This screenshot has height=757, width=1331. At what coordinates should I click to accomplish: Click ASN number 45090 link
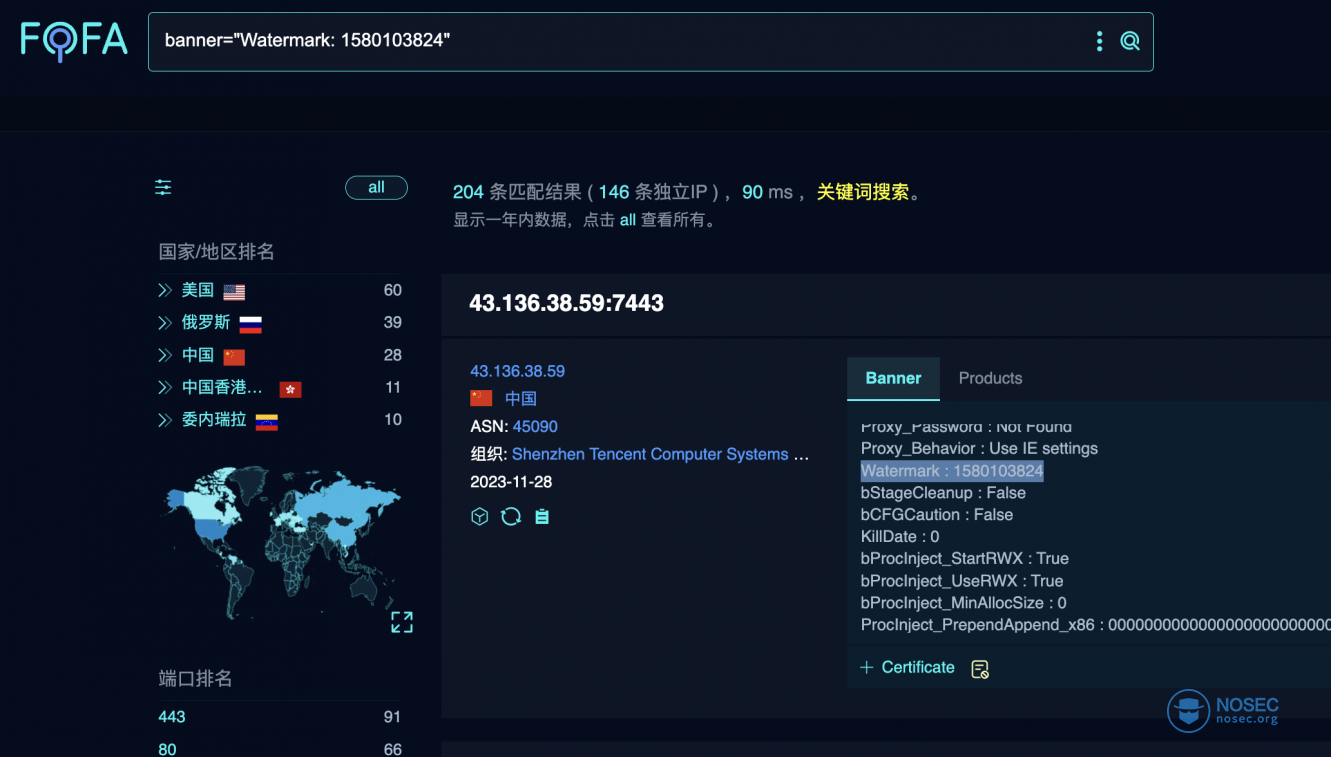point(535,426)
